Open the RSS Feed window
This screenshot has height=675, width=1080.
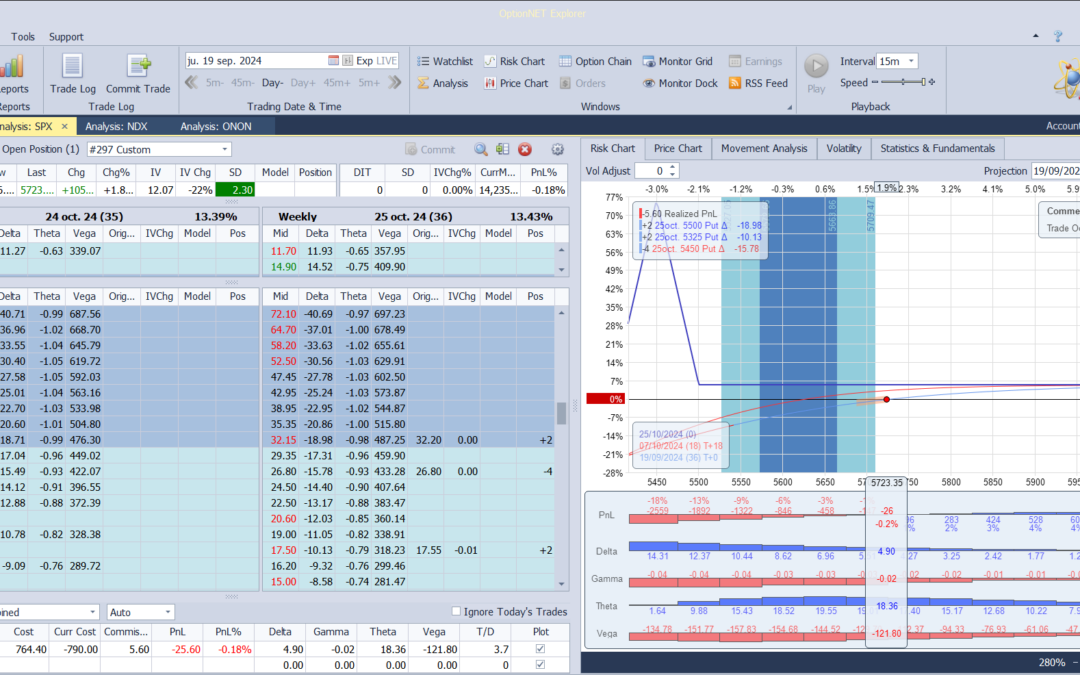click(758, 83)
